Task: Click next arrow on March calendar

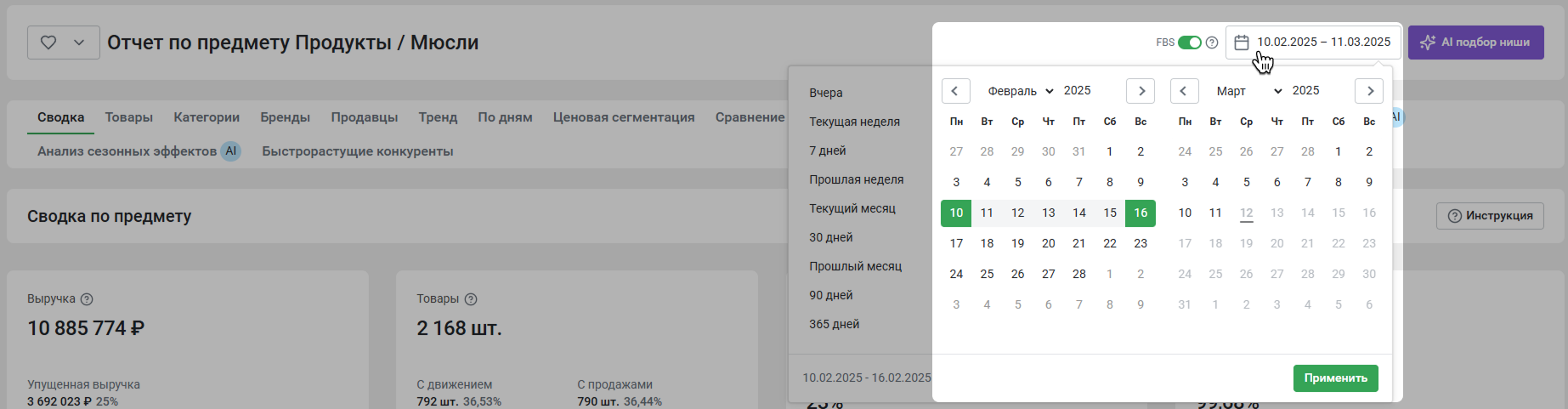Action: coord(1369,91)
